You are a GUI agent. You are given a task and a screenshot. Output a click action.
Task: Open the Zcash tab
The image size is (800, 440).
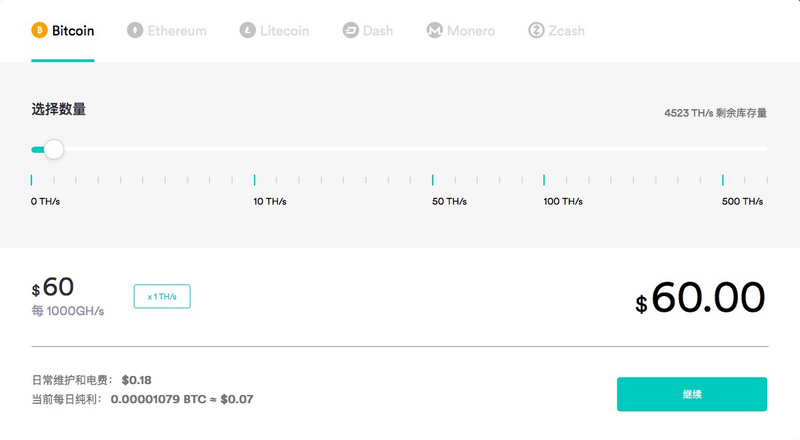557,31
